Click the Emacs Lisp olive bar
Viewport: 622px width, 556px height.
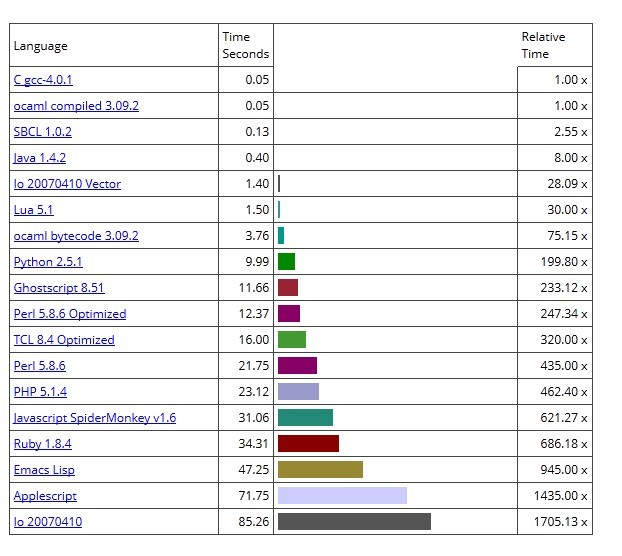321,470
